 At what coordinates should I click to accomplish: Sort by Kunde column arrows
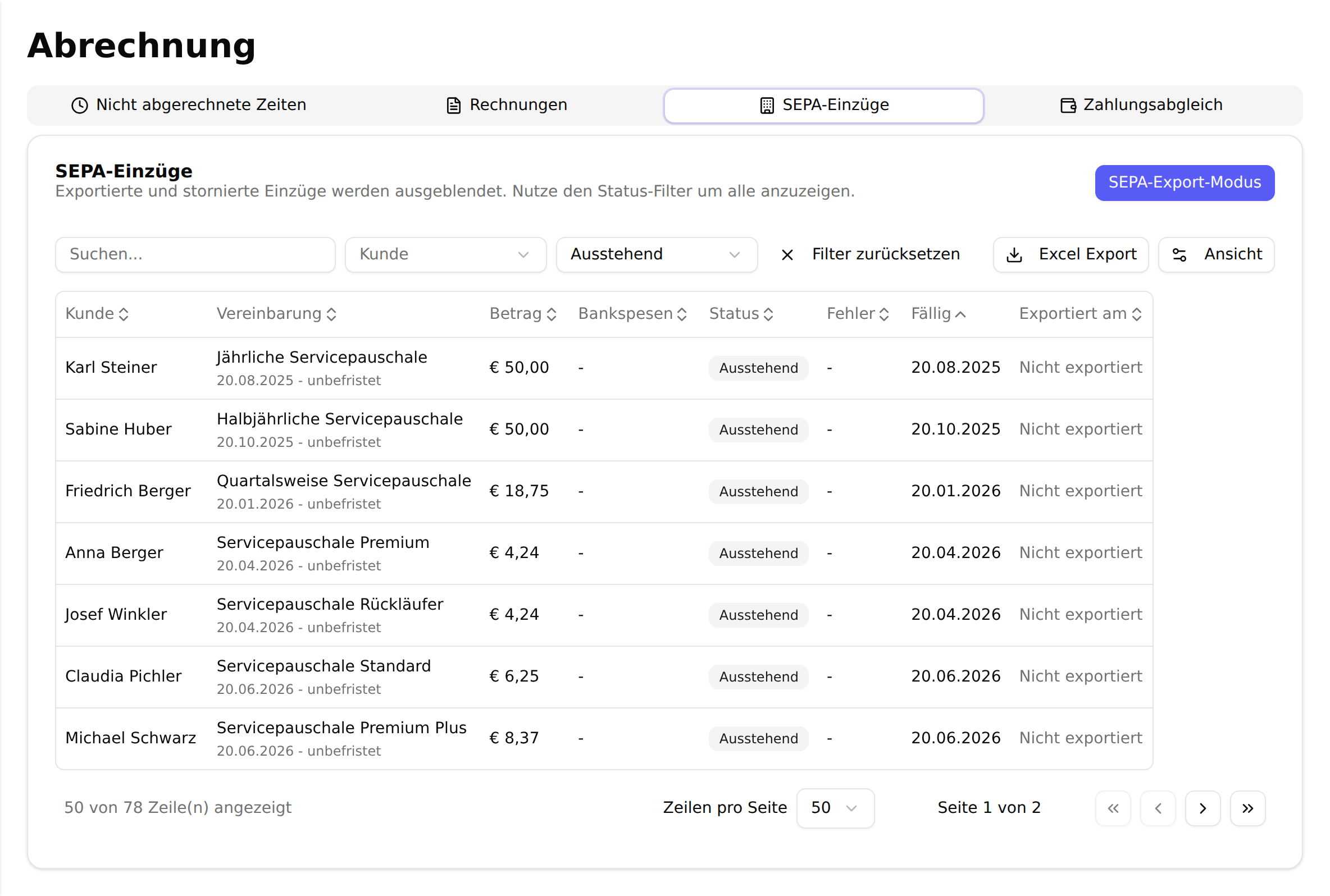pos(124,314)
